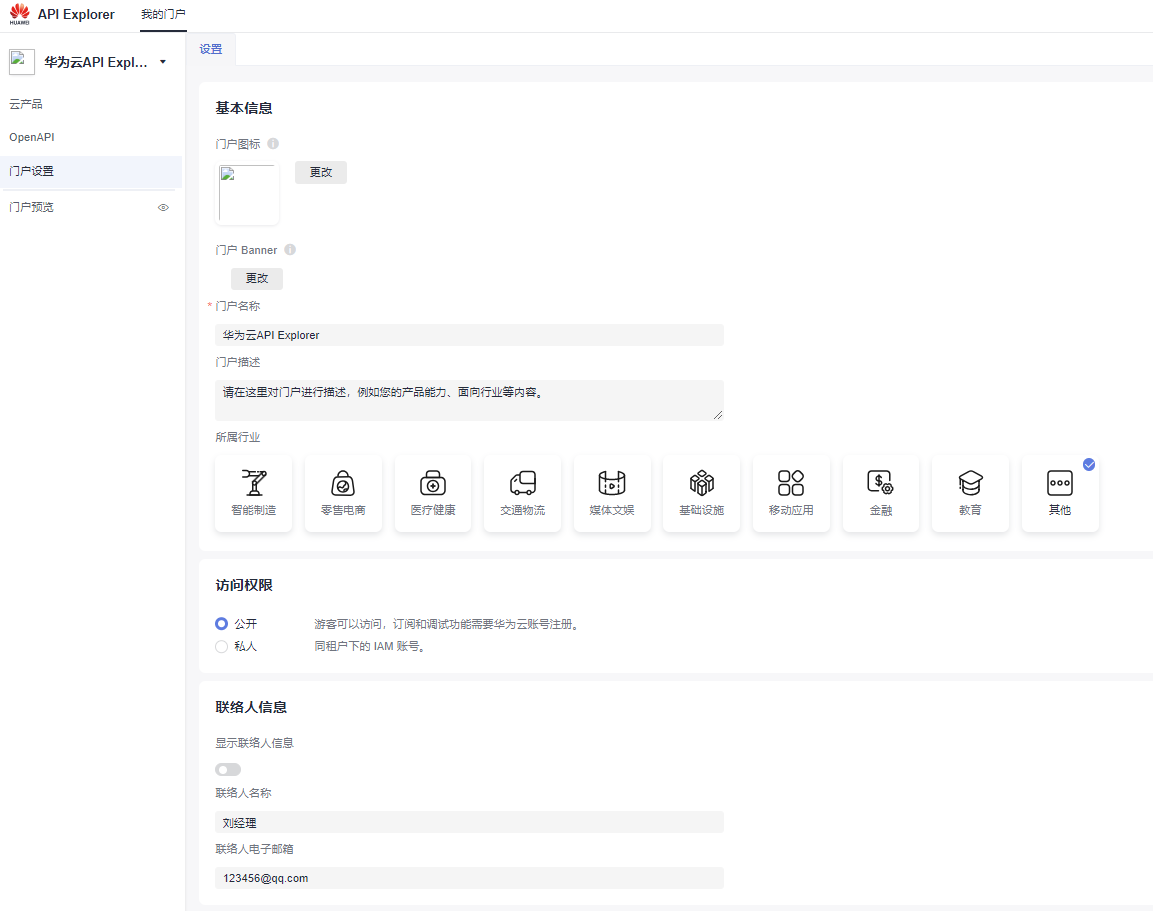This screenshot has height=911, width=1153.
Task: Go to 门户设置 in the sidebar
Action: (91, 171)
